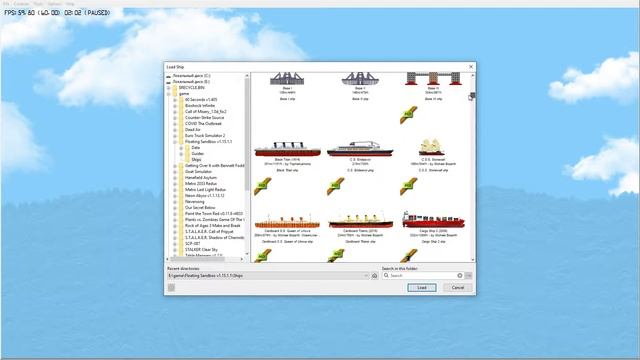The height and width of the screenshot is (360, 640).
Task: Select the 'Ships' subfolder in the tree
Action: coord(196,160)
